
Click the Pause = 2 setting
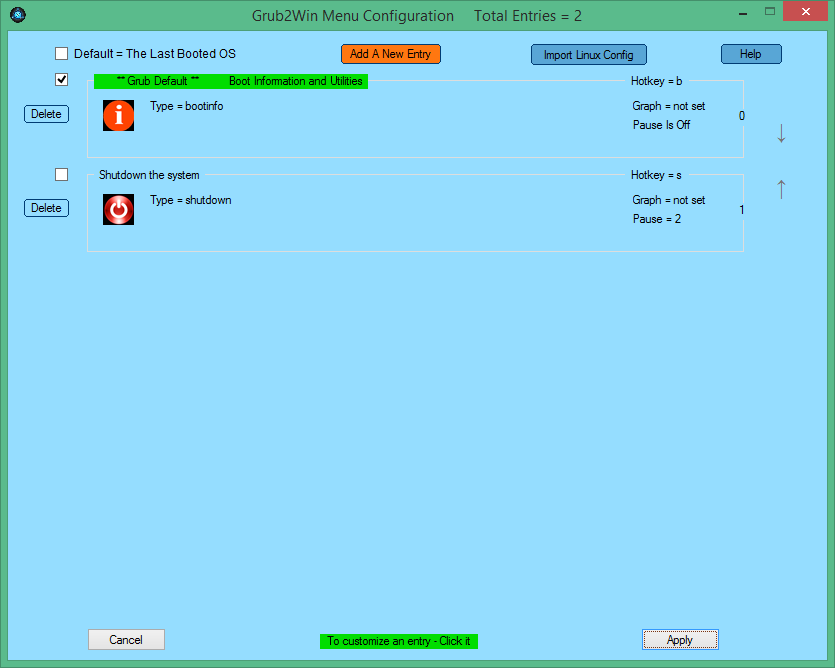click(656, 219)
